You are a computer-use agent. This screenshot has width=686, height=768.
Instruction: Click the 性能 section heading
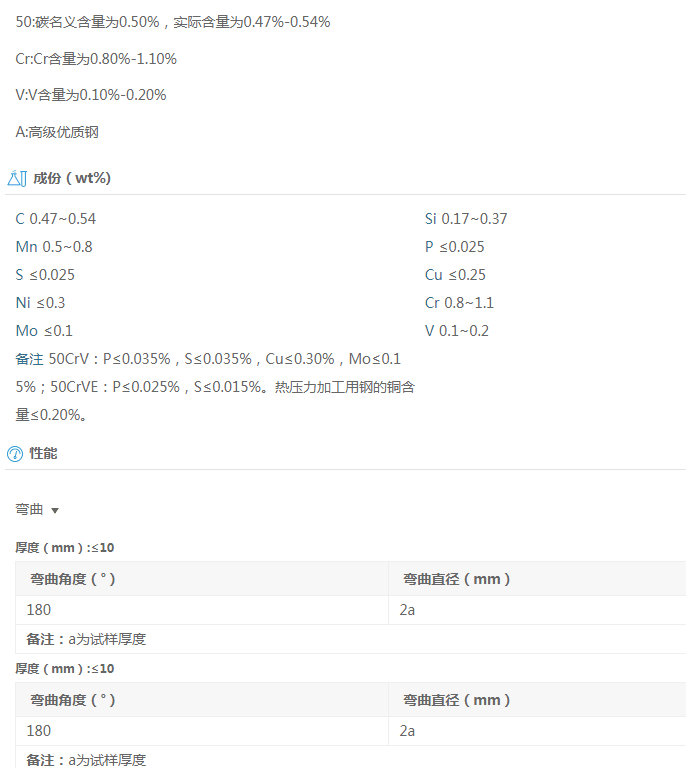coord(44,454)
